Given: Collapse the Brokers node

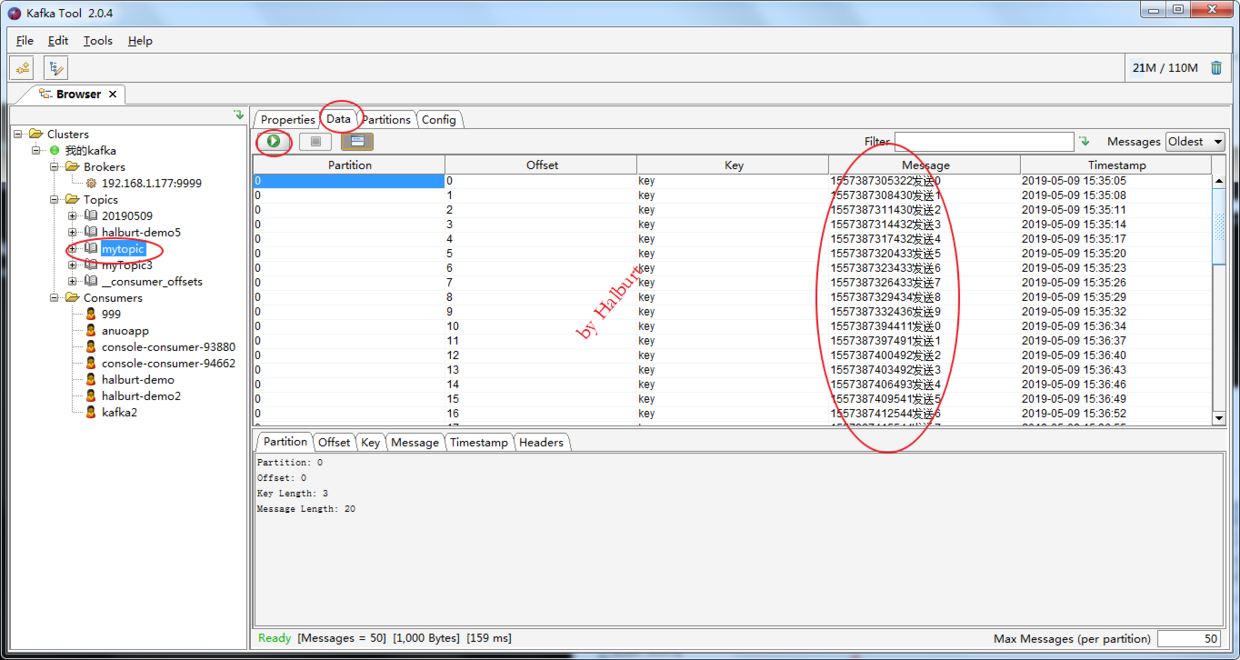Looking at the screenshot, I should [x=54, y=167].
